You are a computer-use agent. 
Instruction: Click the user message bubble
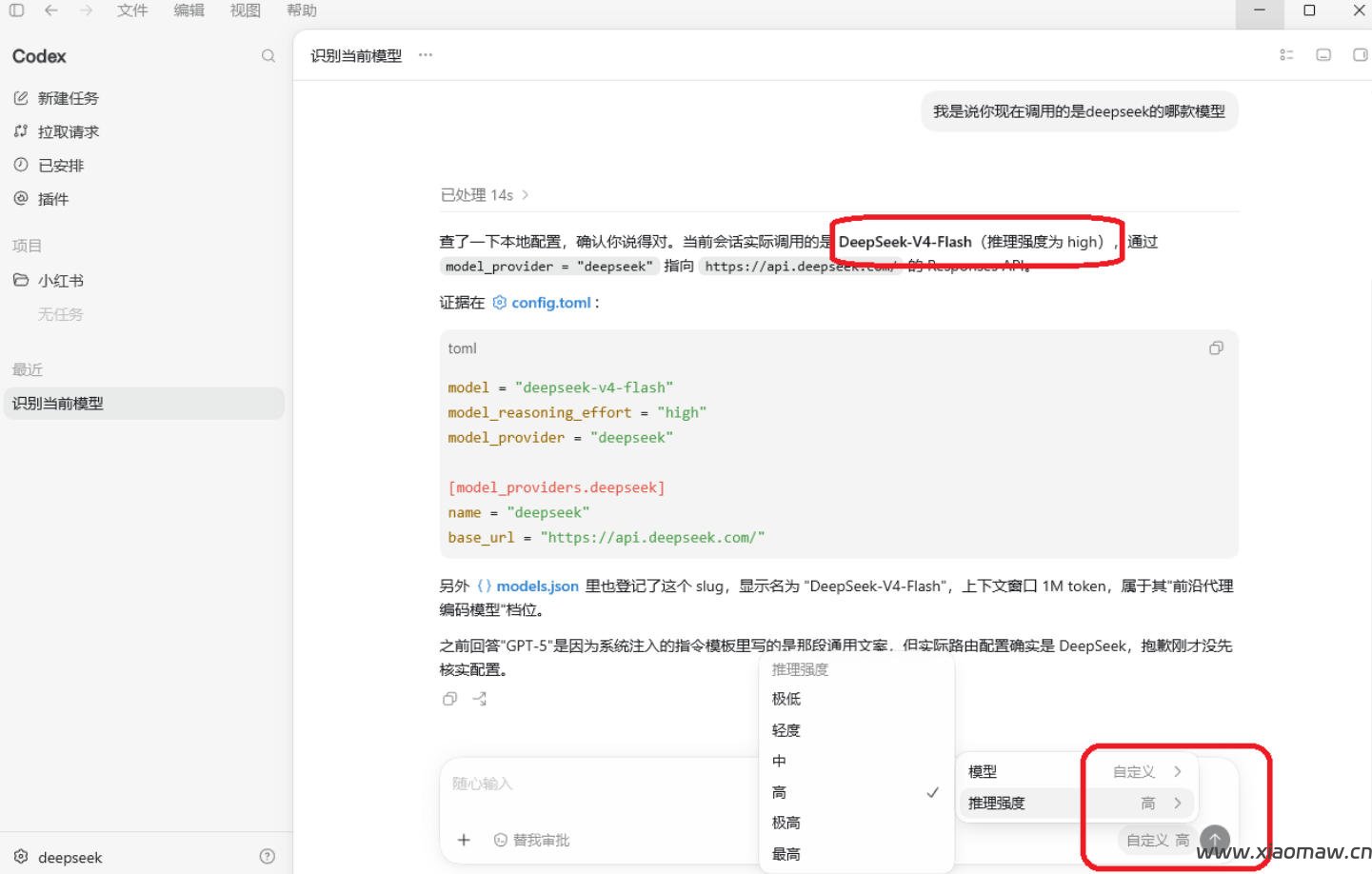(x=1079, y=111)
